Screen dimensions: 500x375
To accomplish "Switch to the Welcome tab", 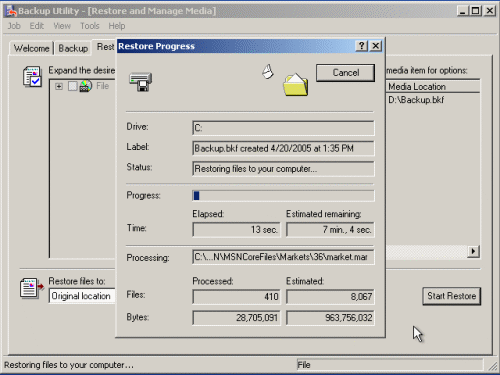I will (x=31, y=48).
